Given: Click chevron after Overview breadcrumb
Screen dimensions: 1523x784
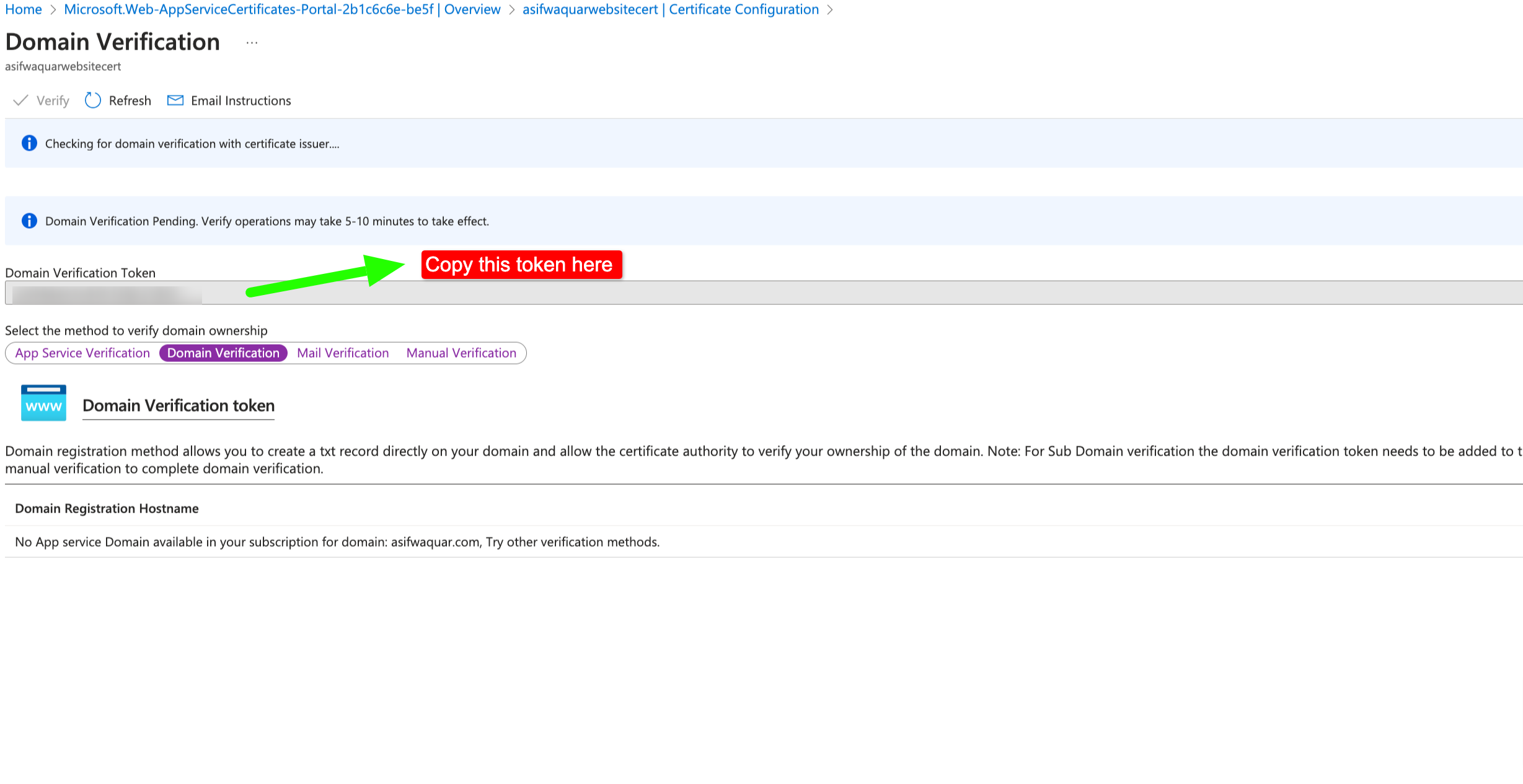Looking at the screenshot, I should (511, 10).
